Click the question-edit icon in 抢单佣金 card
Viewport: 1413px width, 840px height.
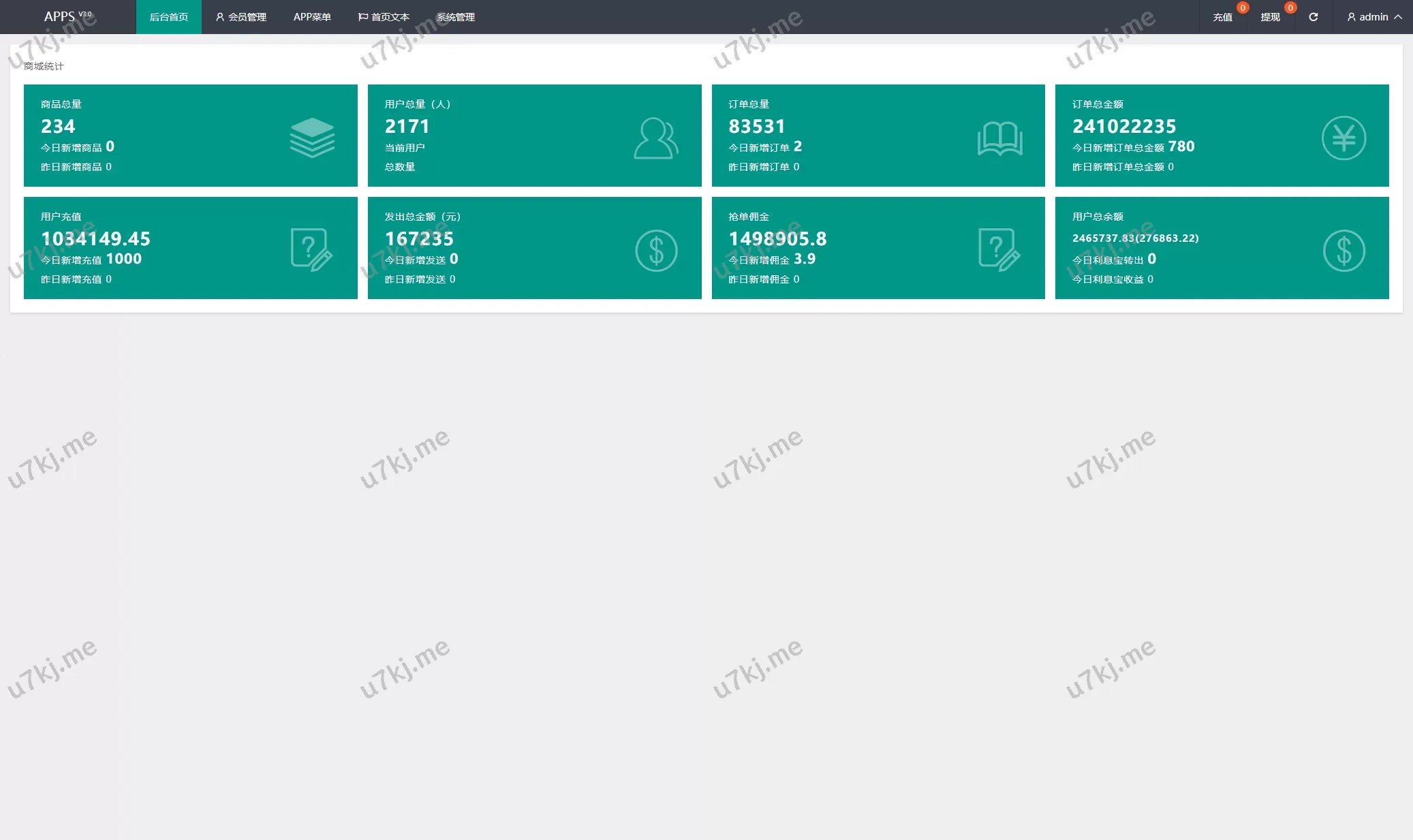(999, 250)
